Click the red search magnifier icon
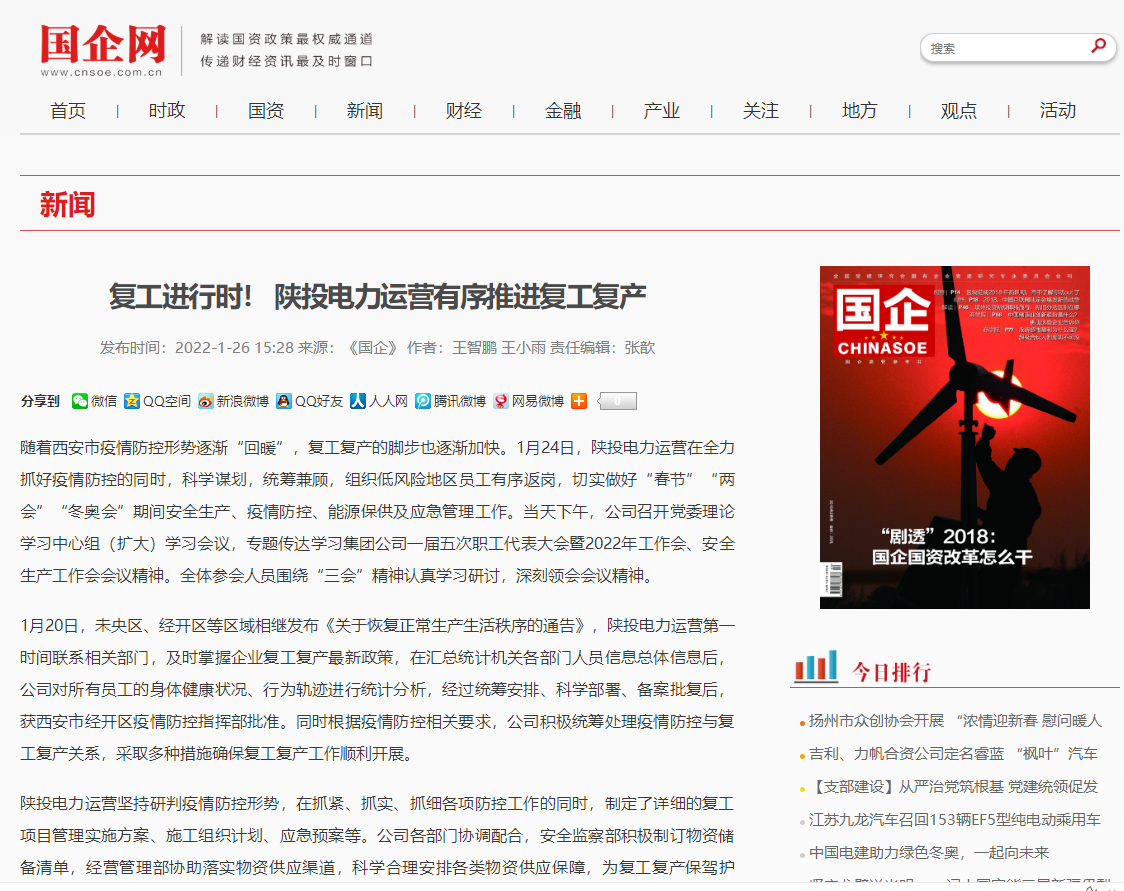This screenshot has height=891, width=1124. 1098,46
